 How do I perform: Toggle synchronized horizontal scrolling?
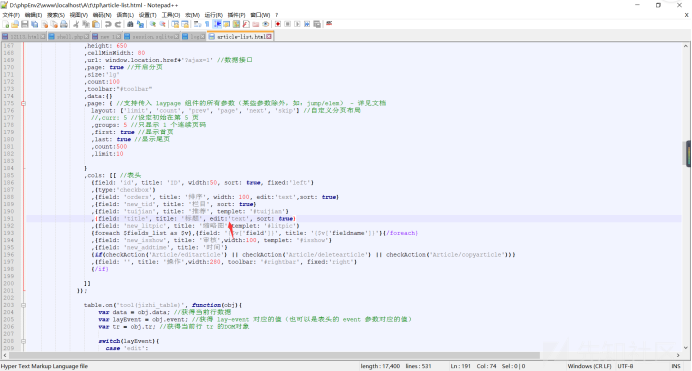pyautogui.click(x=185, y=24)
